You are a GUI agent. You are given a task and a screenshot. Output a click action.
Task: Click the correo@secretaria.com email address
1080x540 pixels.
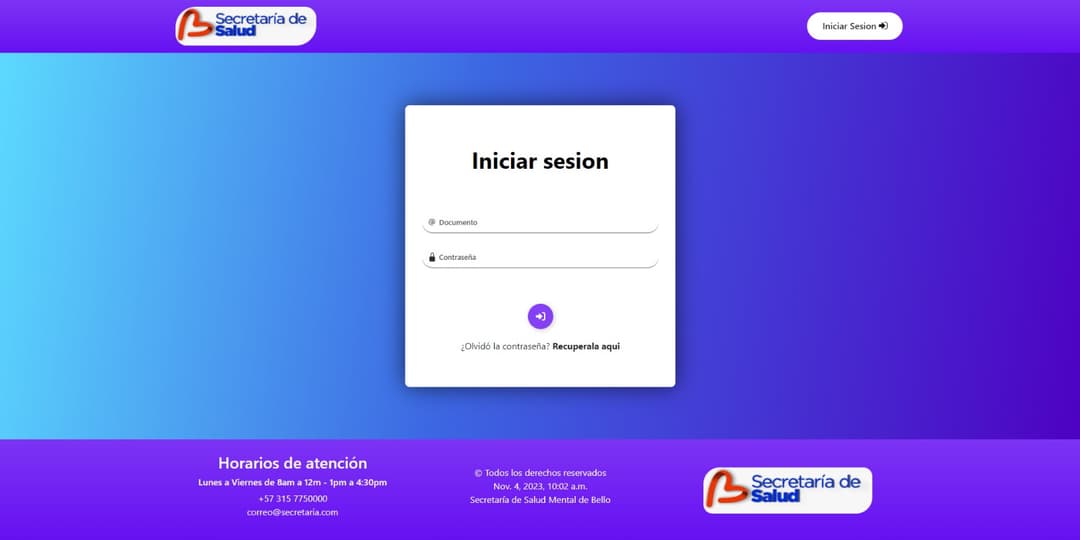click(292, 512)
